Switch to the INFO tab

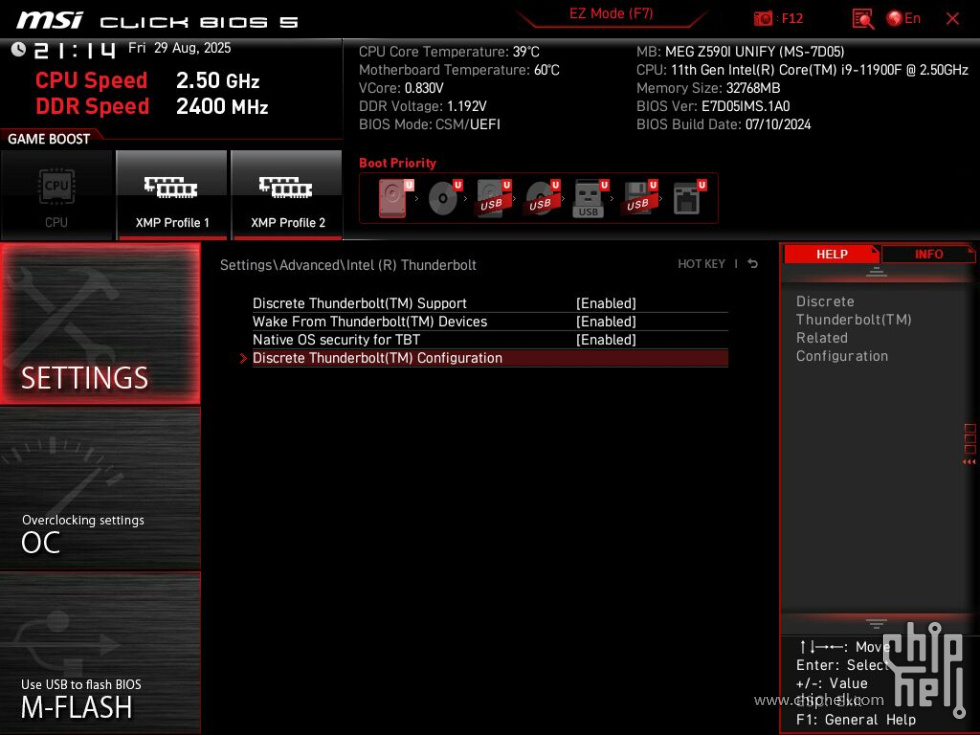(929, 254)
